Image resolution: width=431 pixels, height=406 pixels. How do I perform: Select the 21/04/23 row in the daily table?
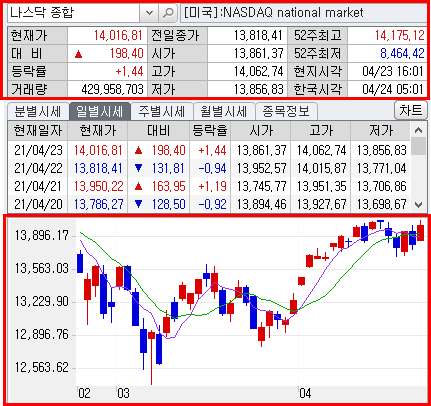209,150
